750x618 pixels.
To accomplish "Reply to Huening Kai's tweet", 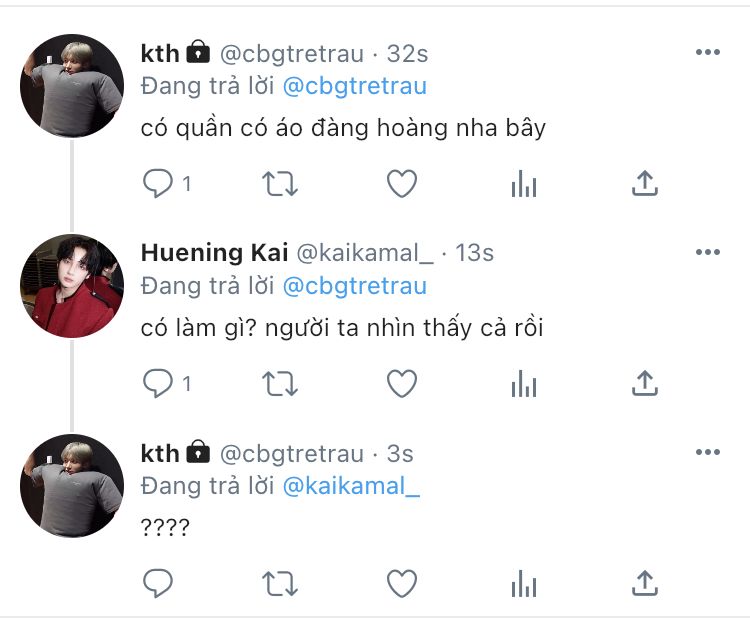I will click(x=158, y=383).
